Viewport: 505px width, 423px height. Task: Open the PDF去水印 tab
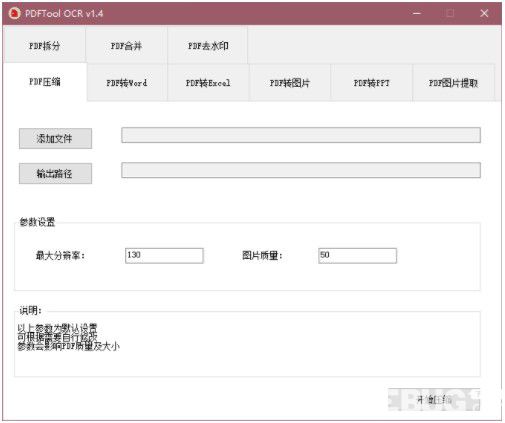coord(208,45)
